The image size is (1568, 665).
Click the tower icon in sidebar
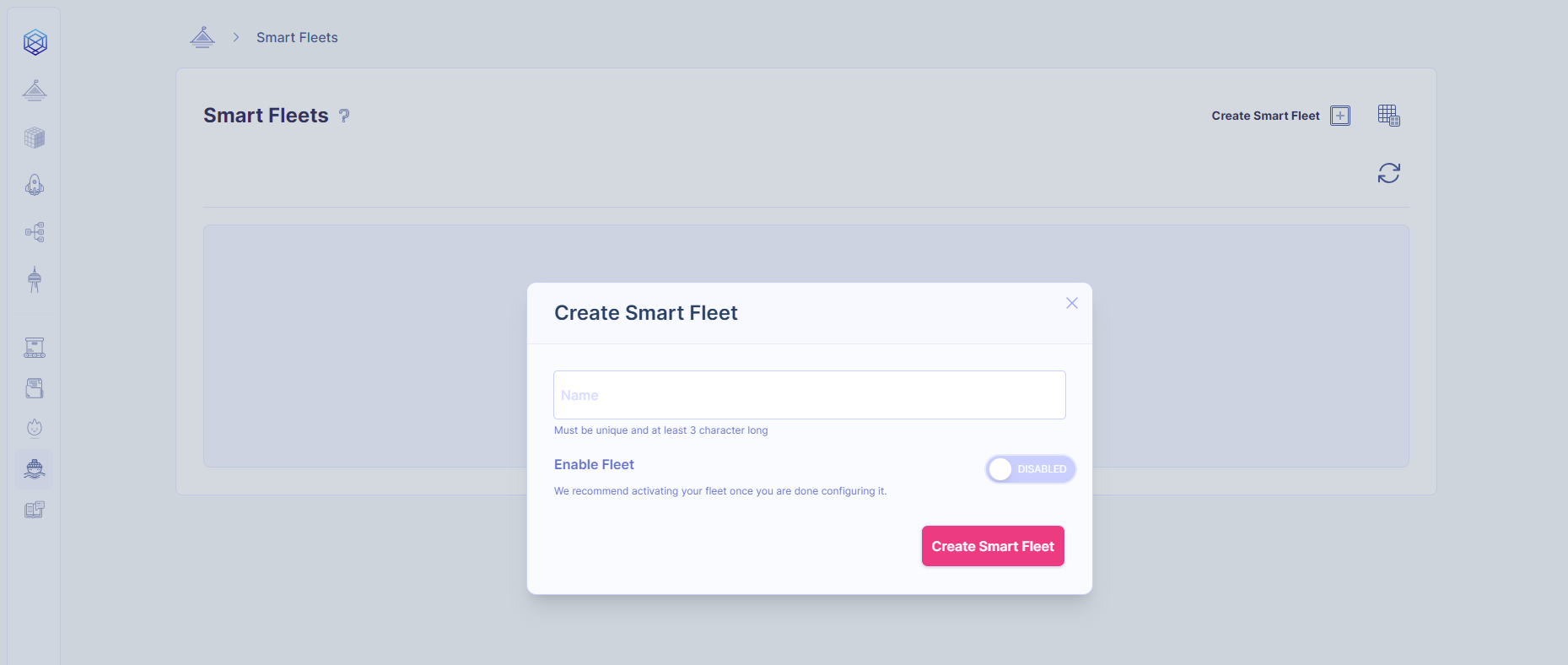(35, 279)
